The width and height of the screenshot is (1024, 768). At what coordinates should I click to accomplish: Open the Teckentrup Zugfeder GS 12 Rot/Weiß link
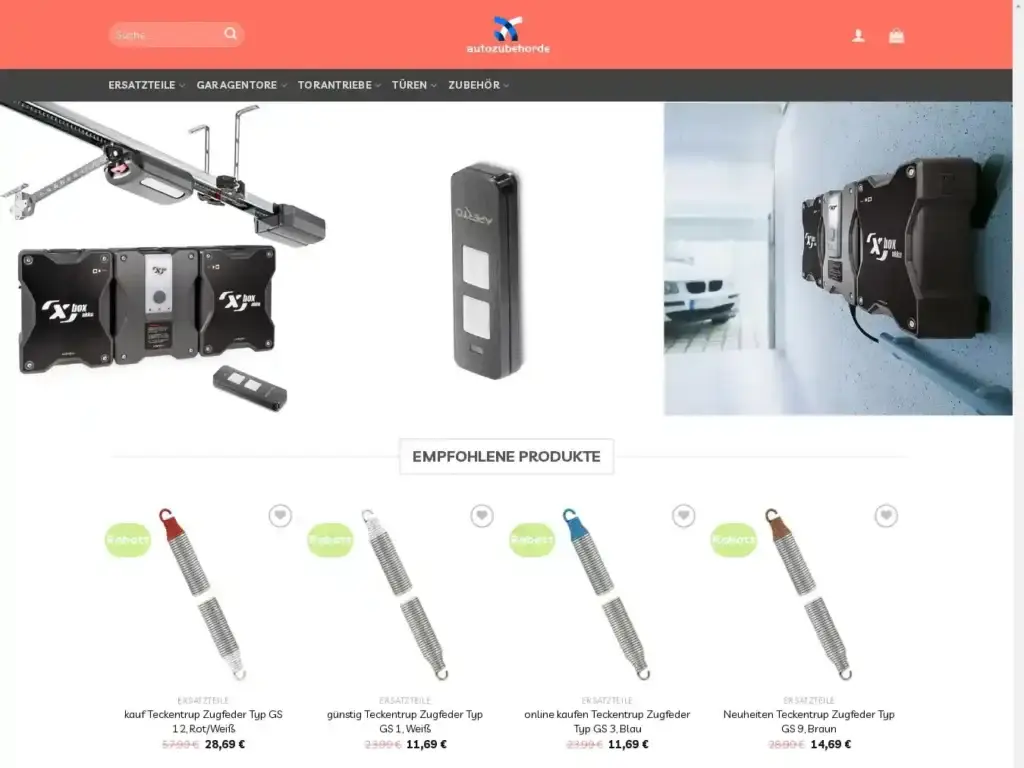(x=203, y=721)
